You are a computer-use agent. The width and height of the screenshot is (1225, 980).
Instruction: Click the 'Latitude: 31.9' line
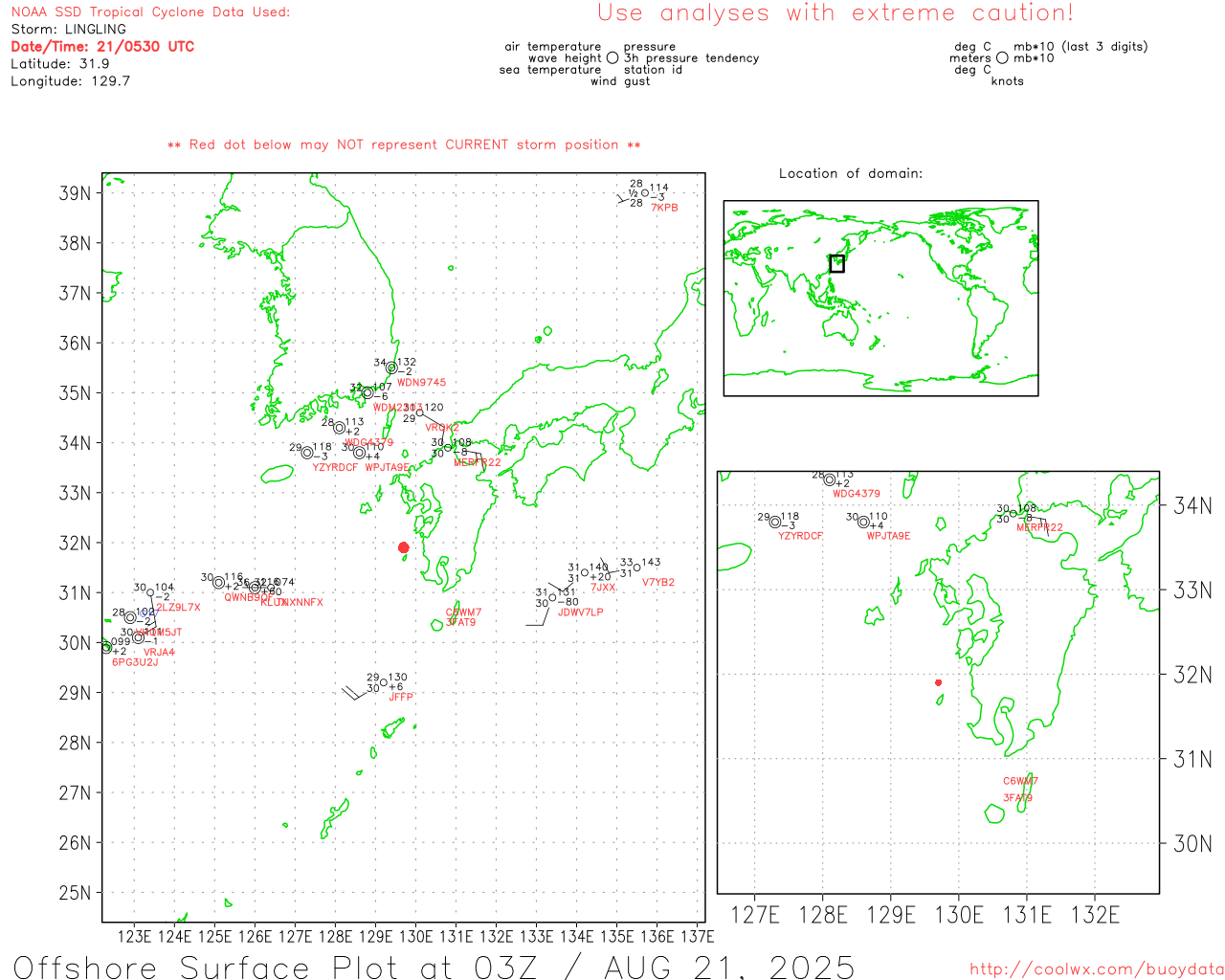point(59,64)
